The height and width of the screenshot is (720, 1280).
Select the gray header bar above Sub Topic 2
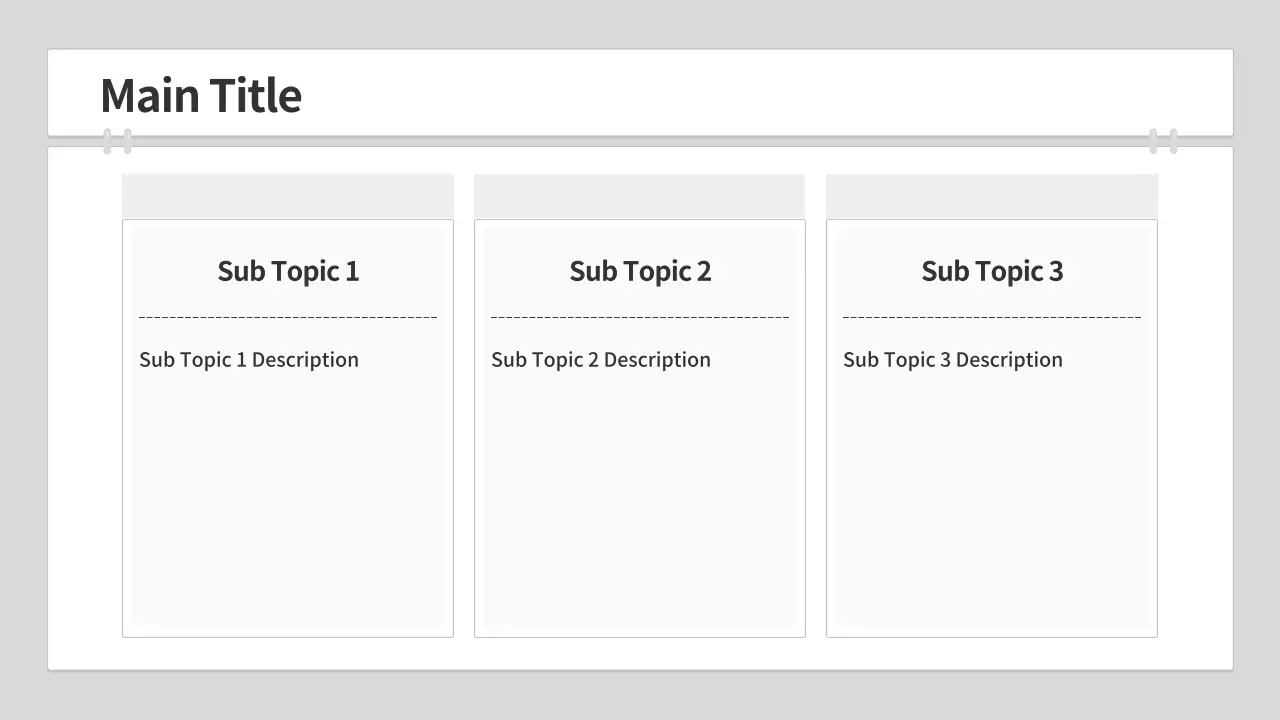640,196
